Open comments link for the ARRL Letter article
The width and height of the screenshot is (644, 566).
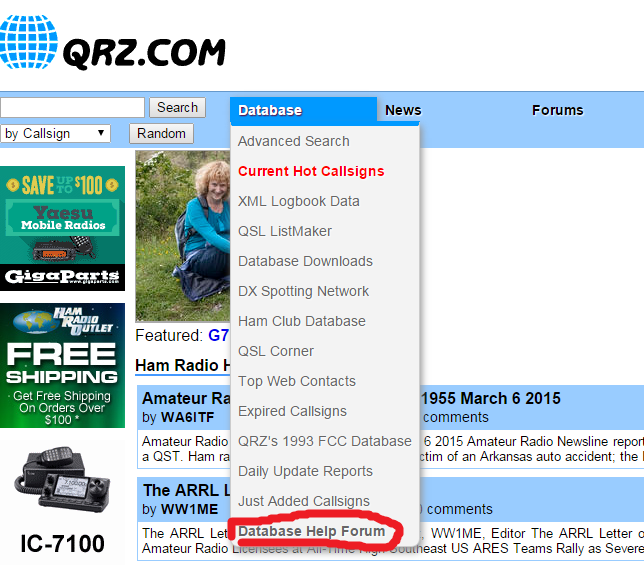pos(459,509)
